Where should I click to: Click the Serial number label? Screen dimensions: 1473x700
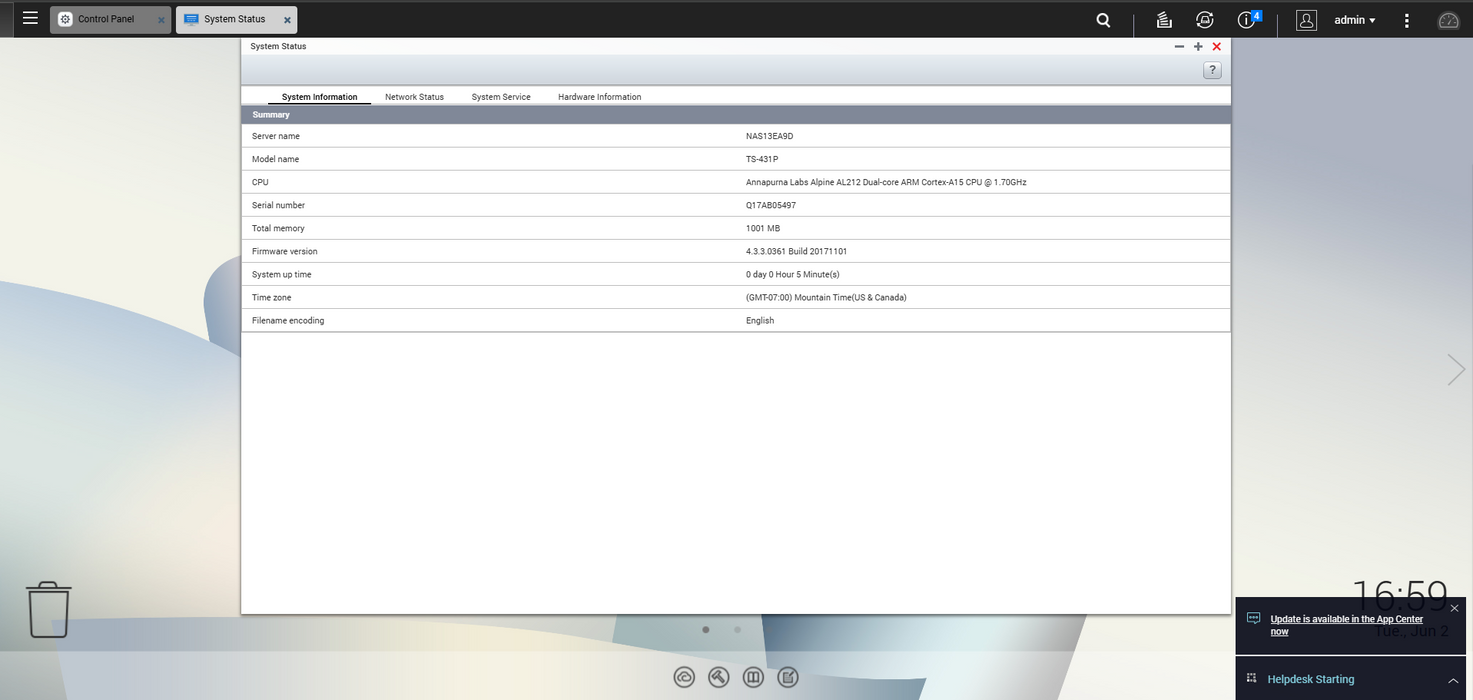pyautogui.click(x=278, y=205)
